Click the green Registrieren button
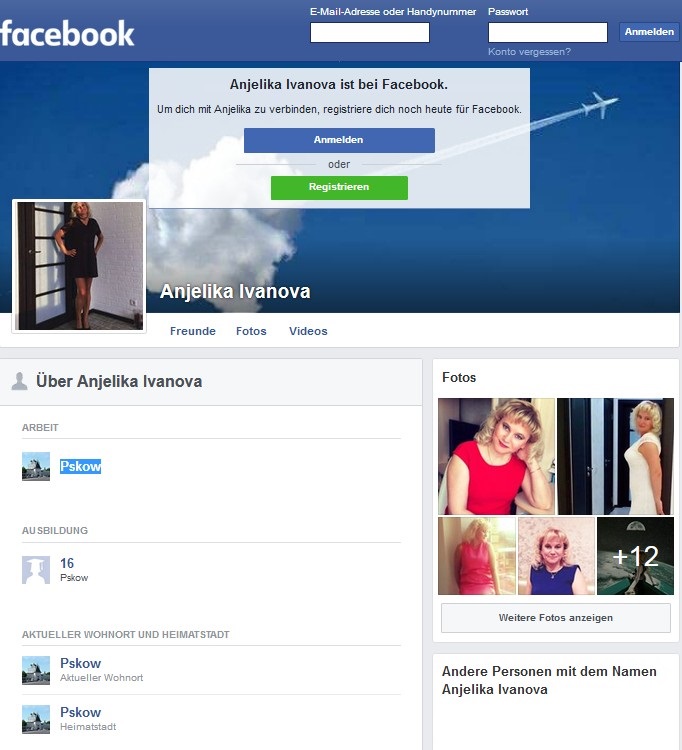The width and height of the screenshot is (682, 750). click(339, 188)
